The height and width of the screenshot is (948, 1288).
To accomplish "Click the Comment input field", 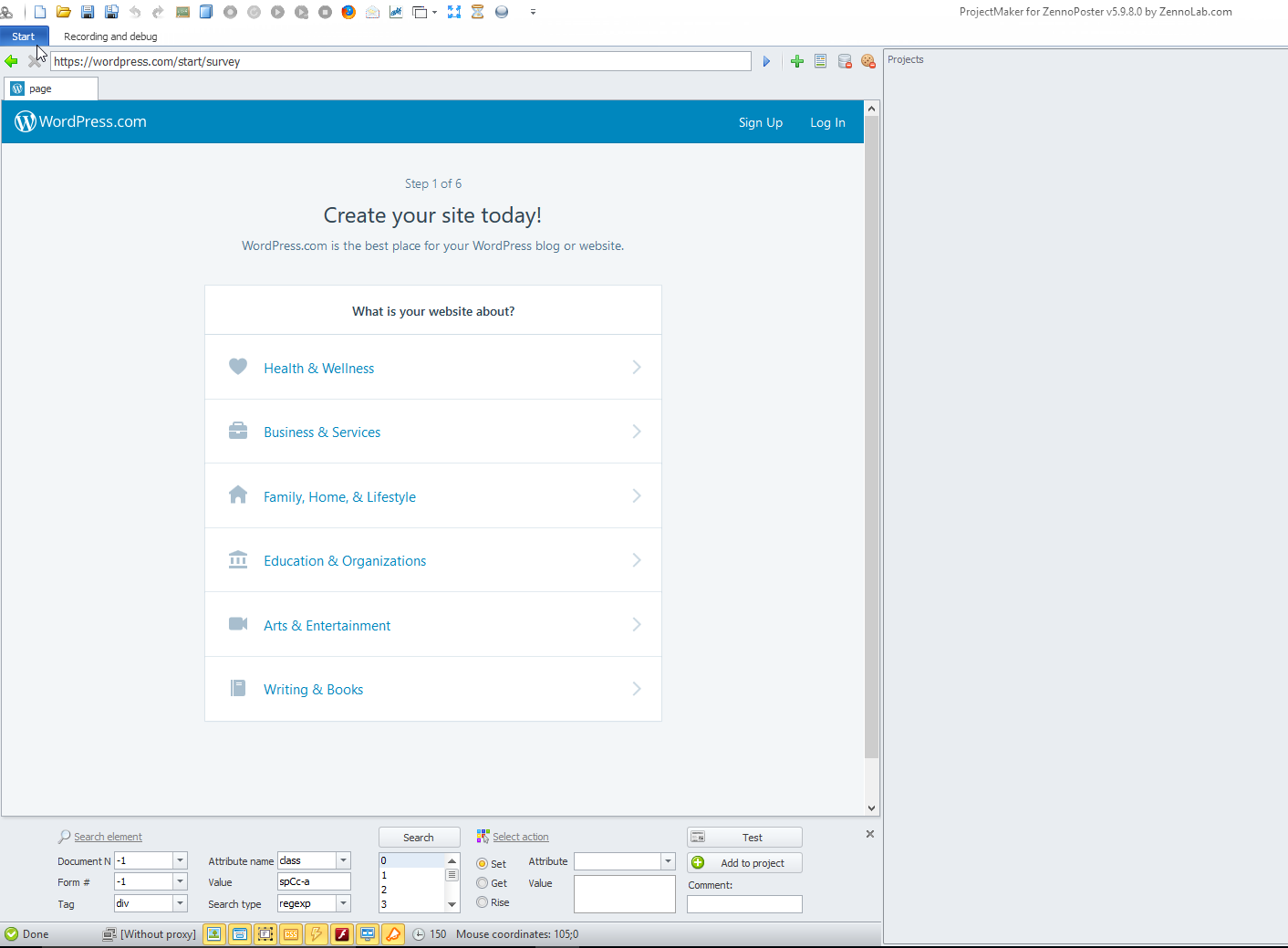I will click(x=744, y=904).
